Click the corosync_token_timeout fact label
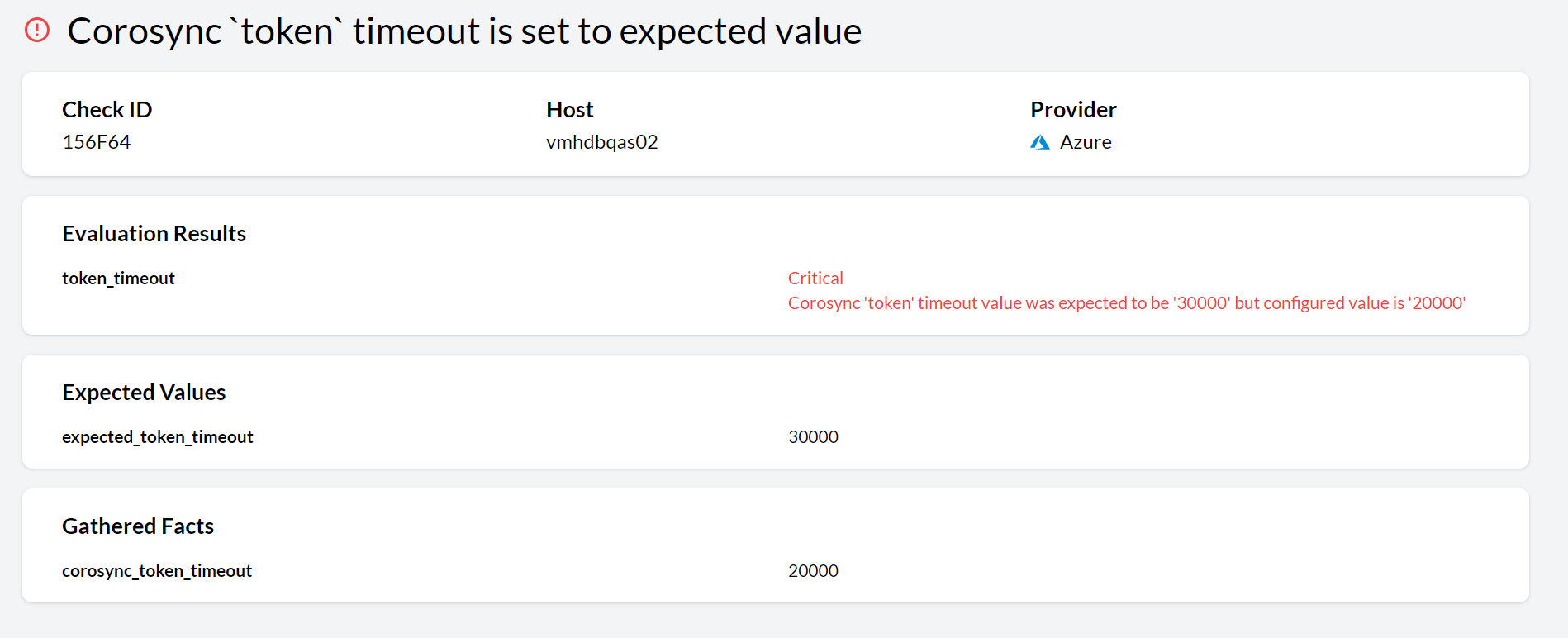This screenshot has height=638, width=1568. pos(157,571)
